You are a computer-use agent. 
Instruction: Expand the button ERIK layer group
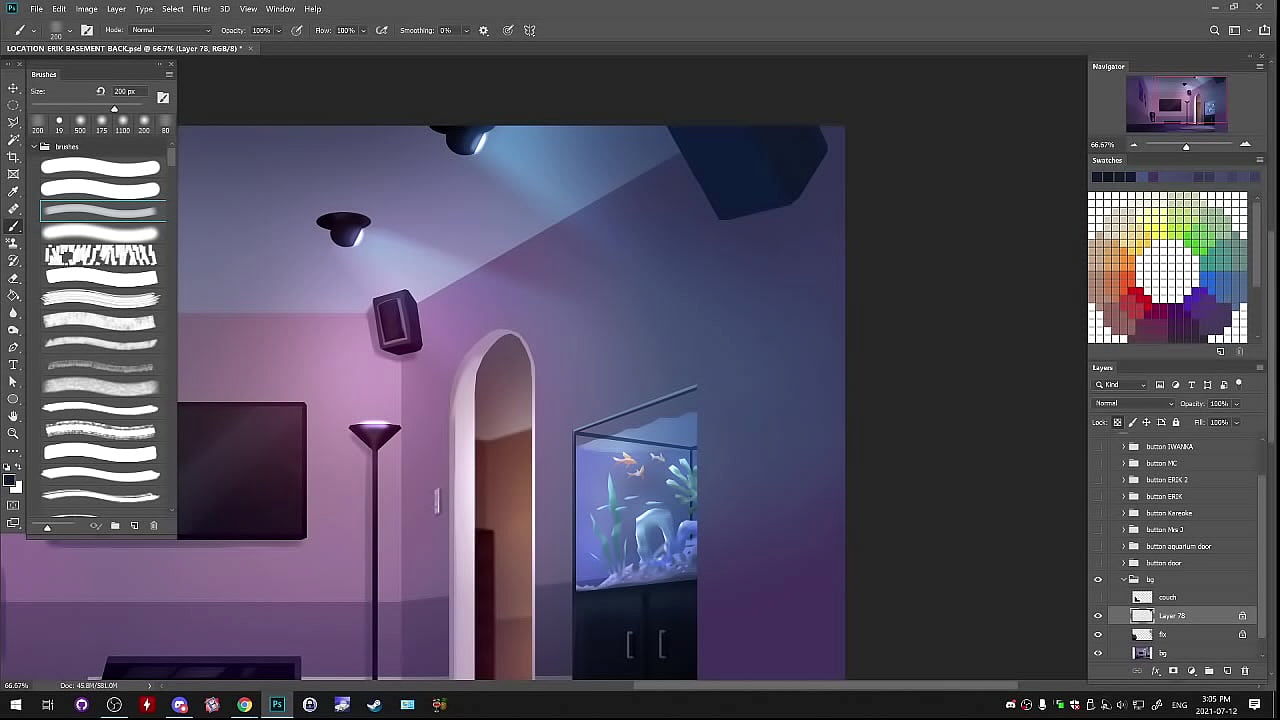click(1123, 497)
